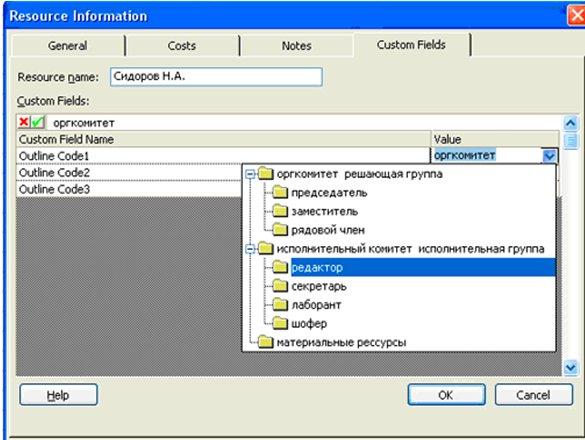This screenshot has height=440, width=585.
Task: Click the секретарь folder icon
Action: (280, 285)
